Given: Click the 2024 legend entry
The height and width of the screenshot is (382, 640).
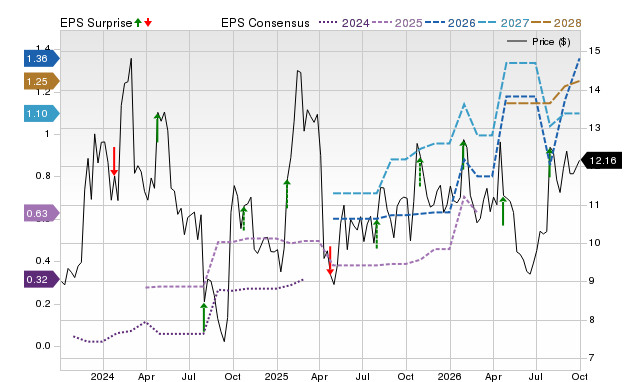Looking at the screenshot, I should pyautogui.click(x=344, y=23).
